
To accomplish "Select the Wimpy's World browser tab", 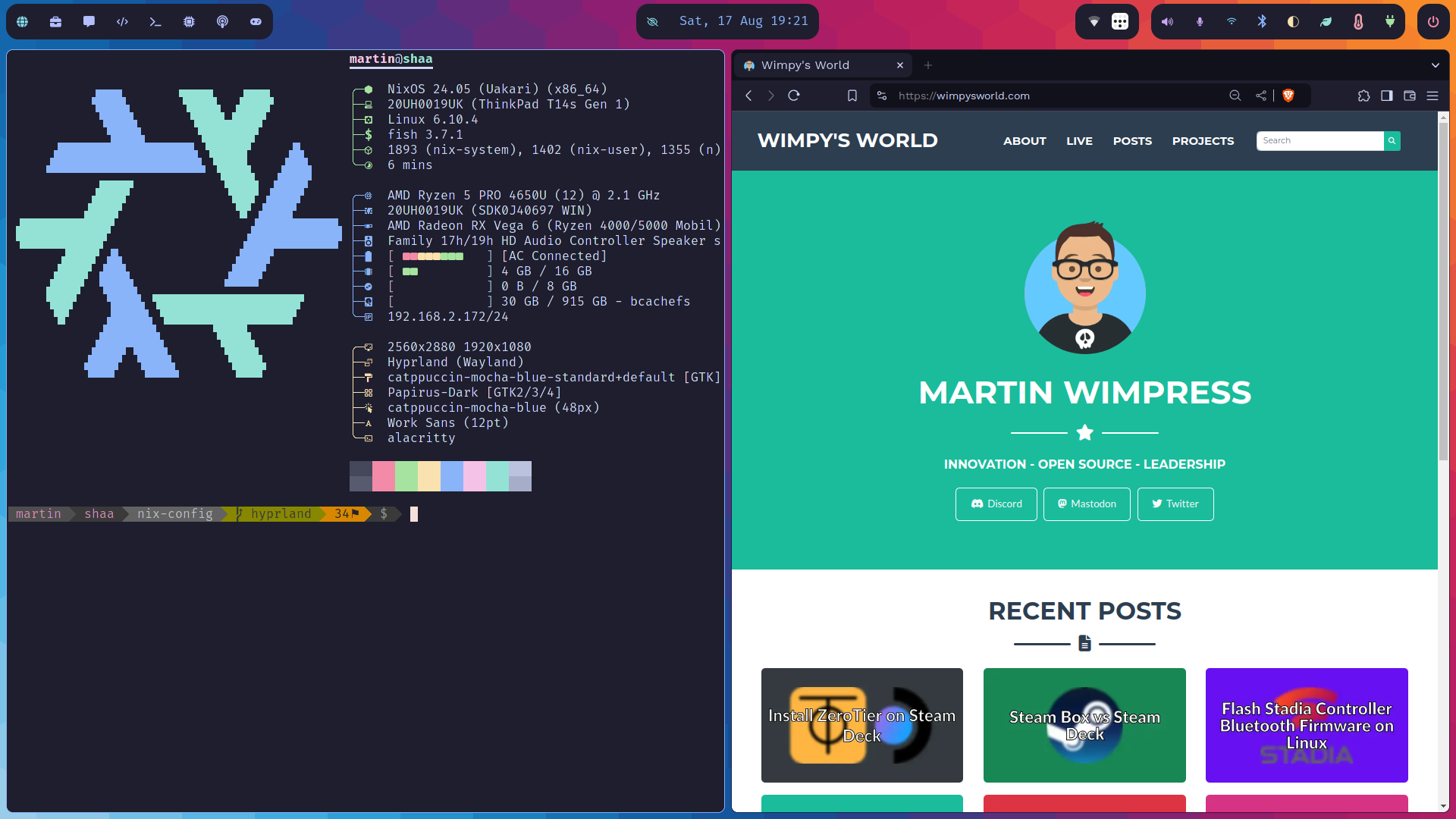I will click(811, 65).
